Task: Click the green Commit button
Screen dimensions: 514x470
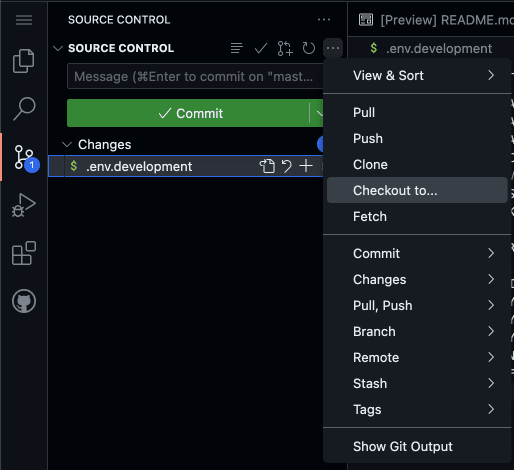Action: [188, 113]
